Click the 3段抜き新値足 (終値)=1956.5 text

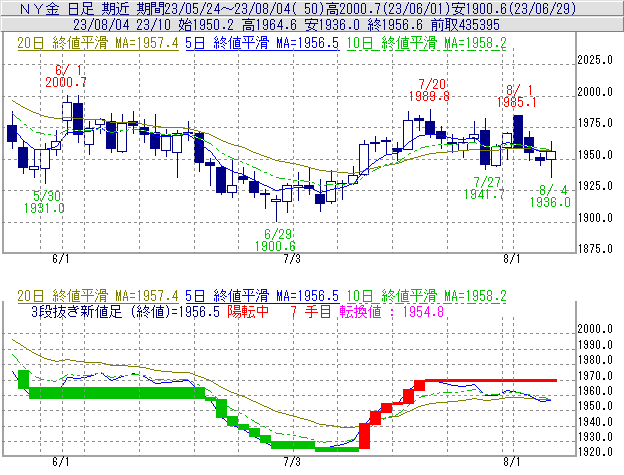click(x=125, y=311)
